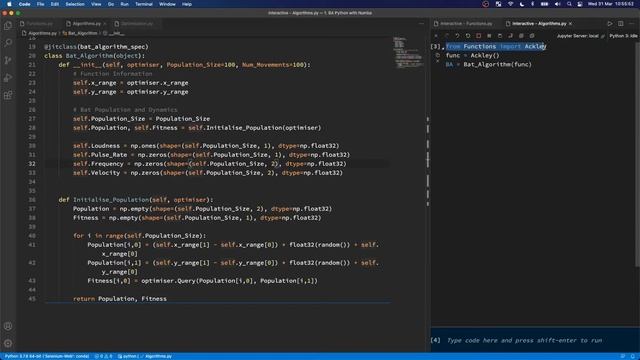Open the Edit menu

[55, 4]
